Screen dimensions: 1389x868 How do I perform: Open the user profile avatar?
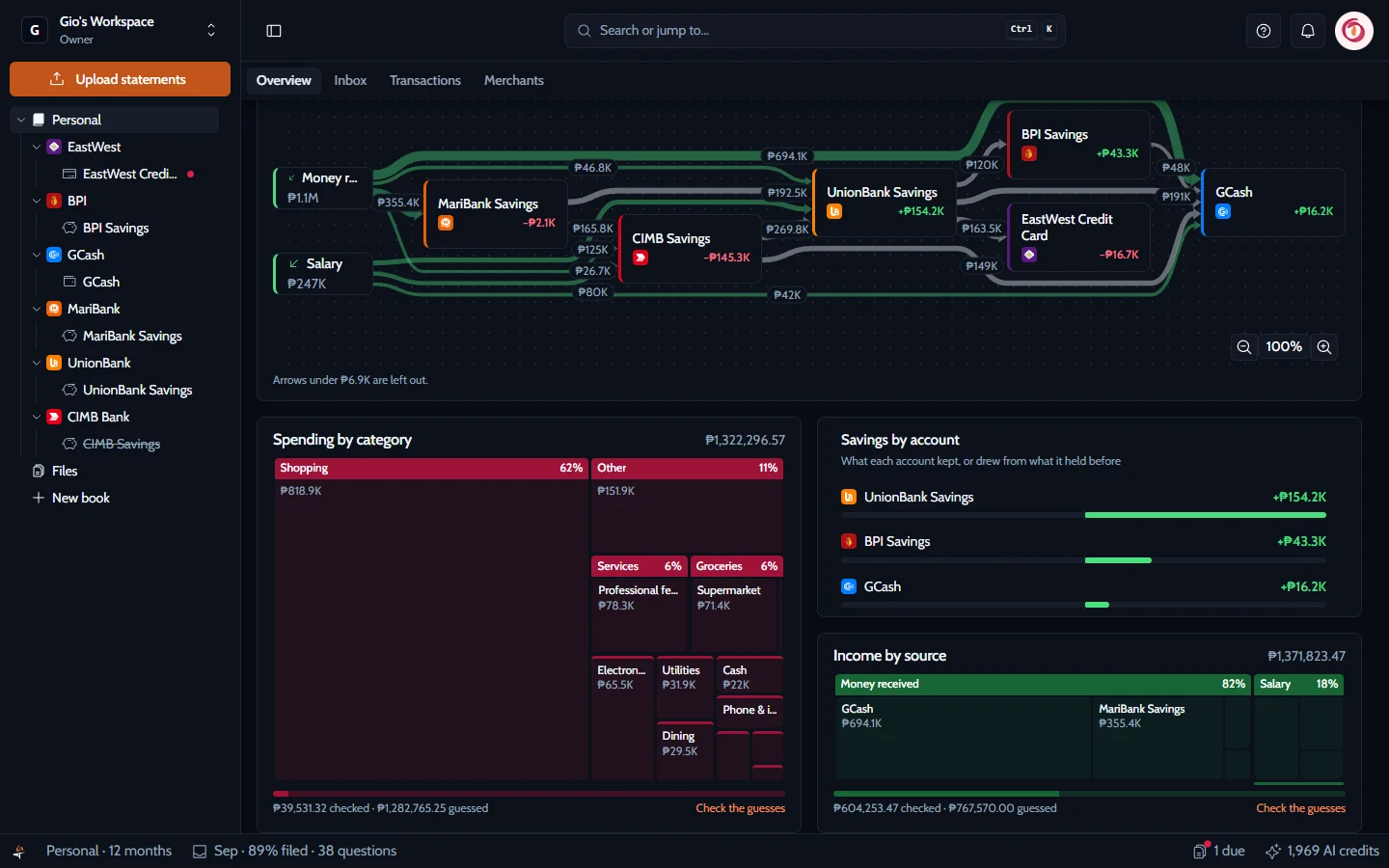coord(1354,31)
